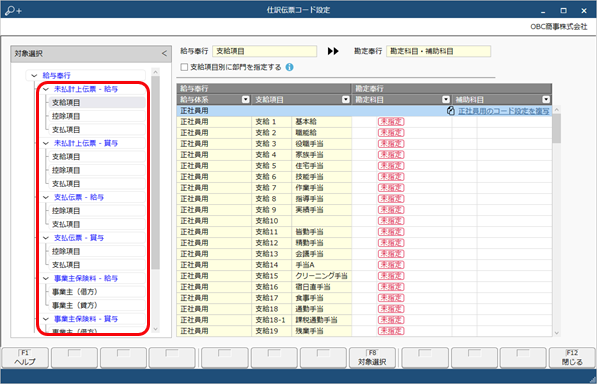Screen dimensions: 597x384
Task: Collapse the 給与奉行 root tree node
Action: [x=34, y=76]
